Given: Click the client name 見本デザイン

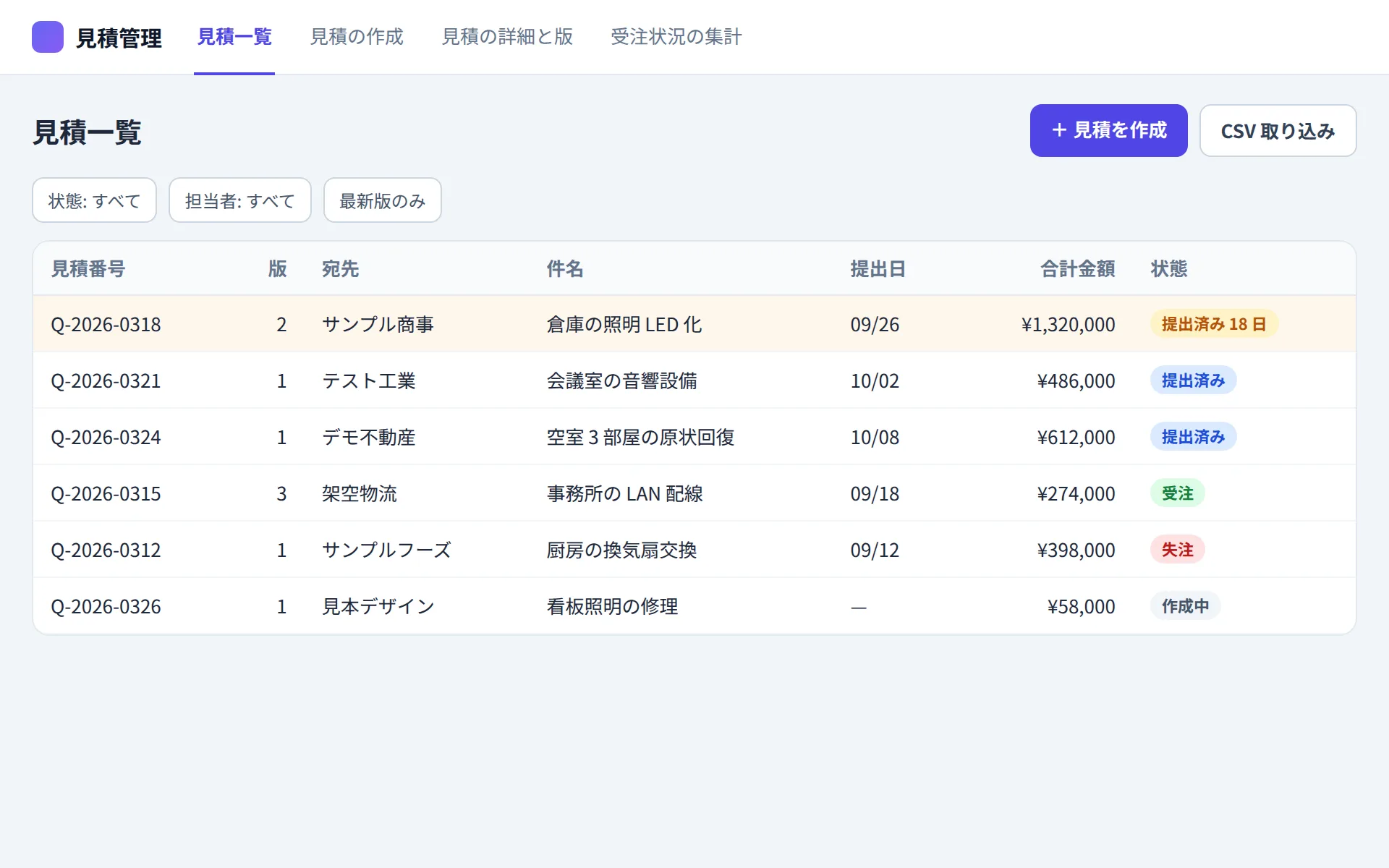Looking at the screenshot, I should pyautogui.click(x=378, y=606).
